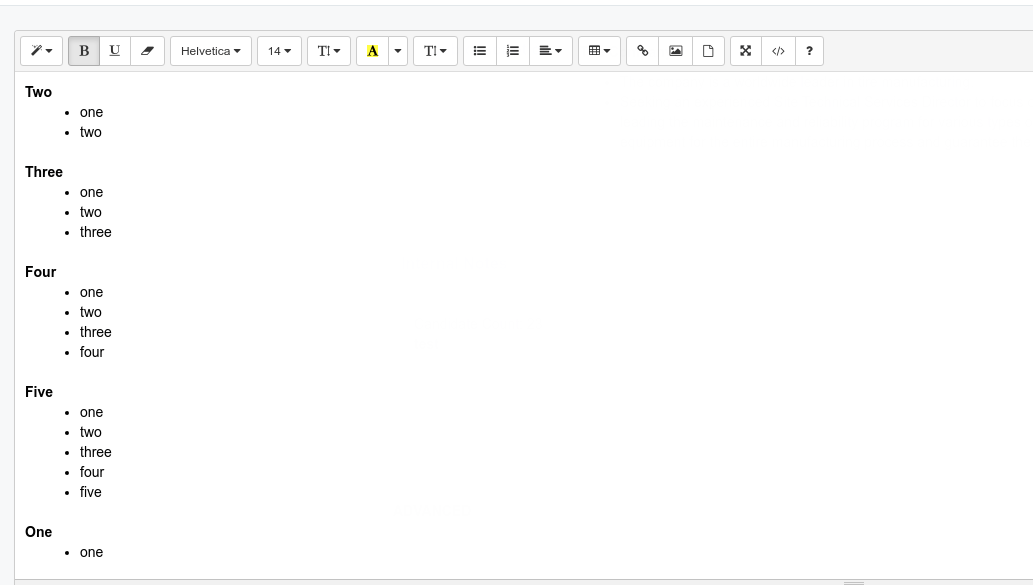Switch to code view icon
The width and height of the screenshot is (1033, 585).
click(x=778, y=51)
